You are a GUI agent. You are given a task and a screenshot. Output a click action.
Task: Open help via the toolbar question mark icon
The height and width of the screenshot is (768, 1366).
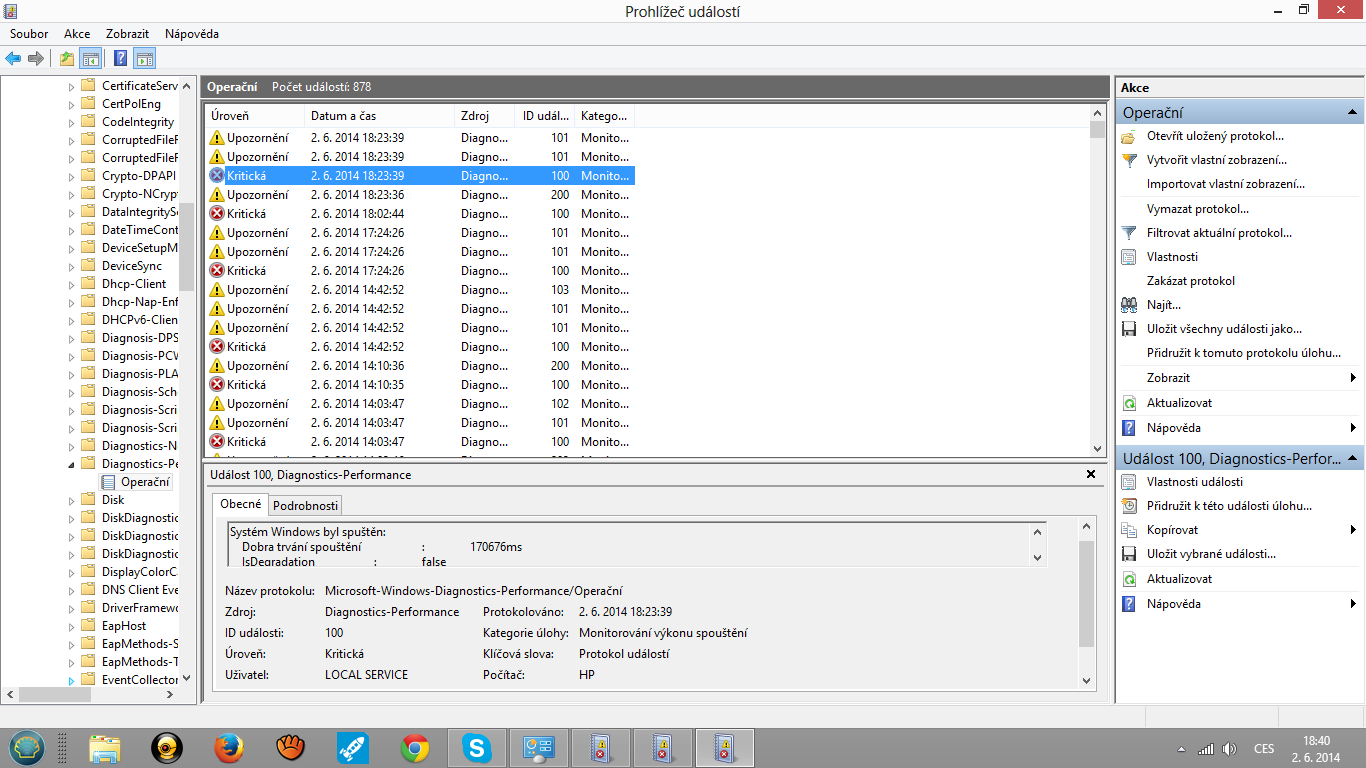coord(121,58)
